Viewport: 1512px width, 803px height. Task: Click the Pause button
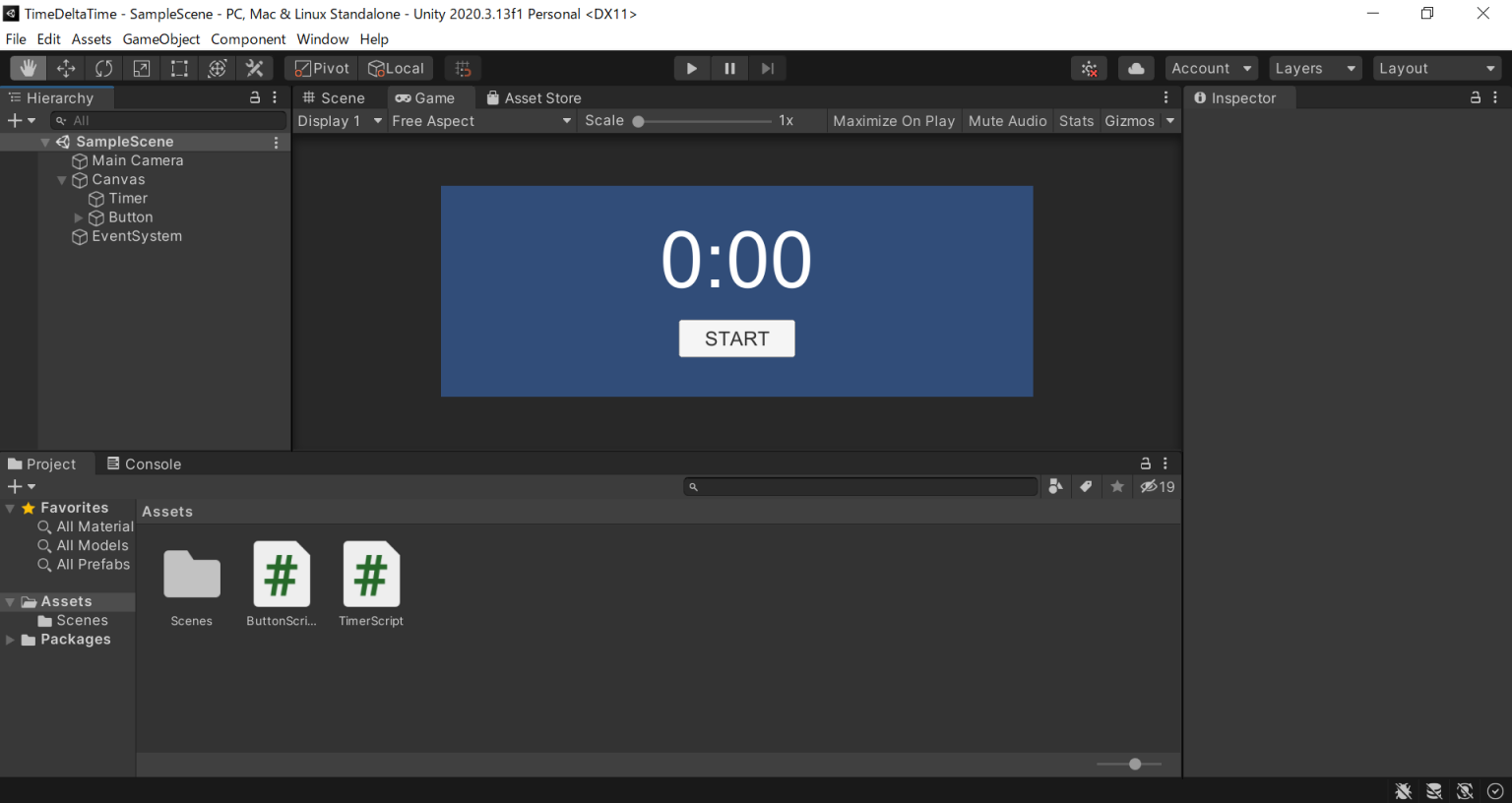[729, 68]
